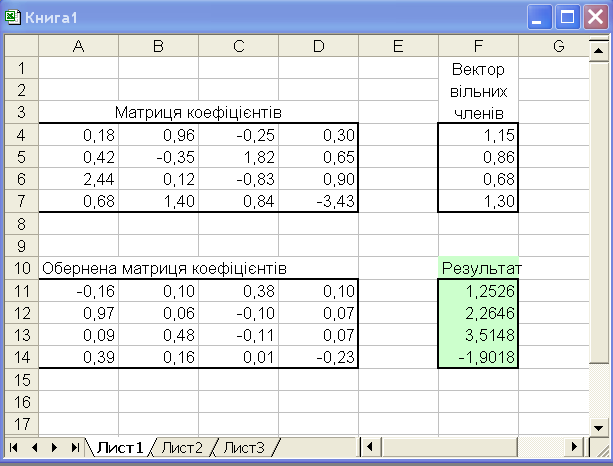Select cell with value 0,86

479,157
